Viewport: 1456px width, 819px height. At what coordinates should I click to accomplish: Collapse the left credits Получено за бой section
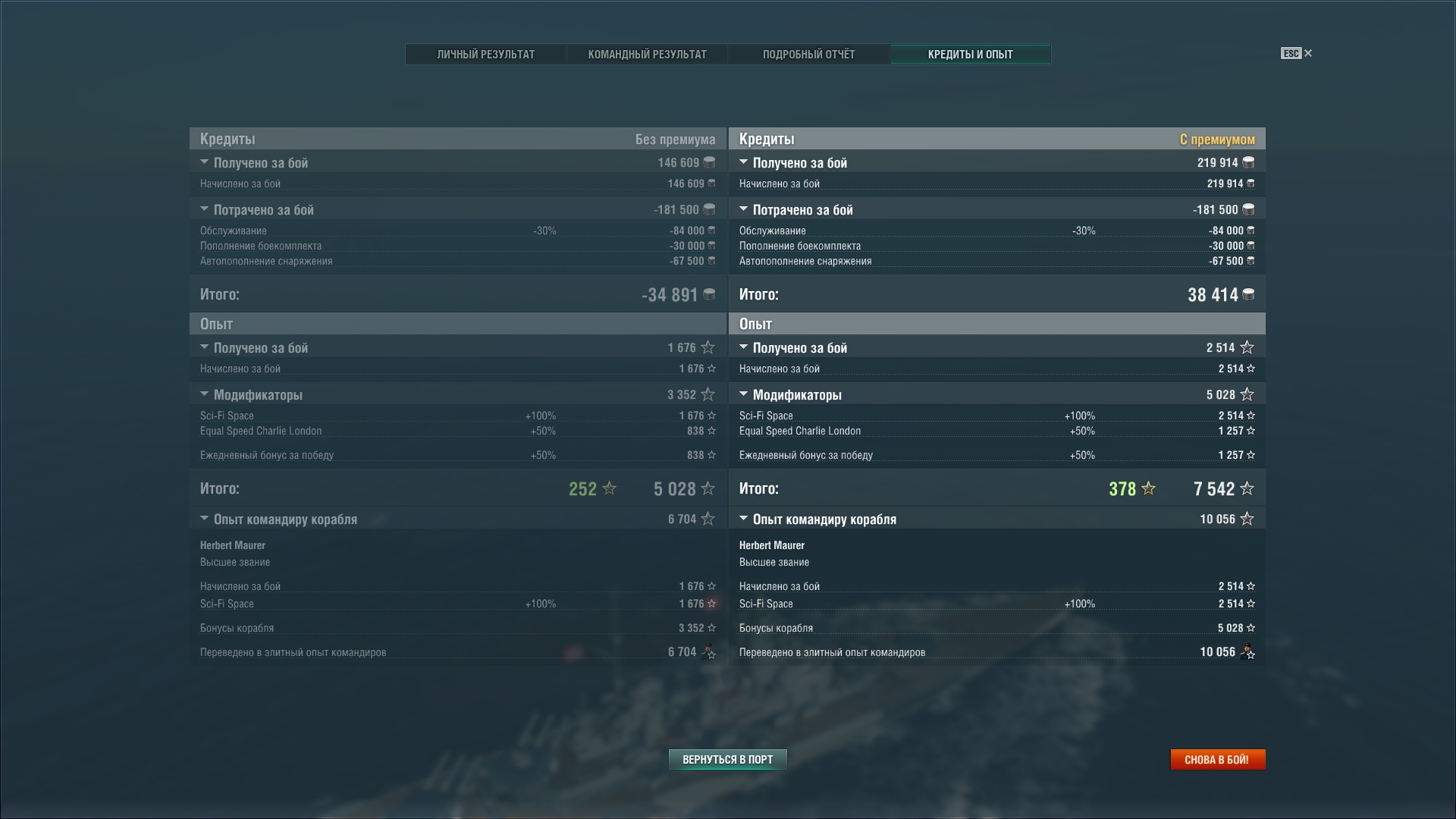(x=204, y=162)
